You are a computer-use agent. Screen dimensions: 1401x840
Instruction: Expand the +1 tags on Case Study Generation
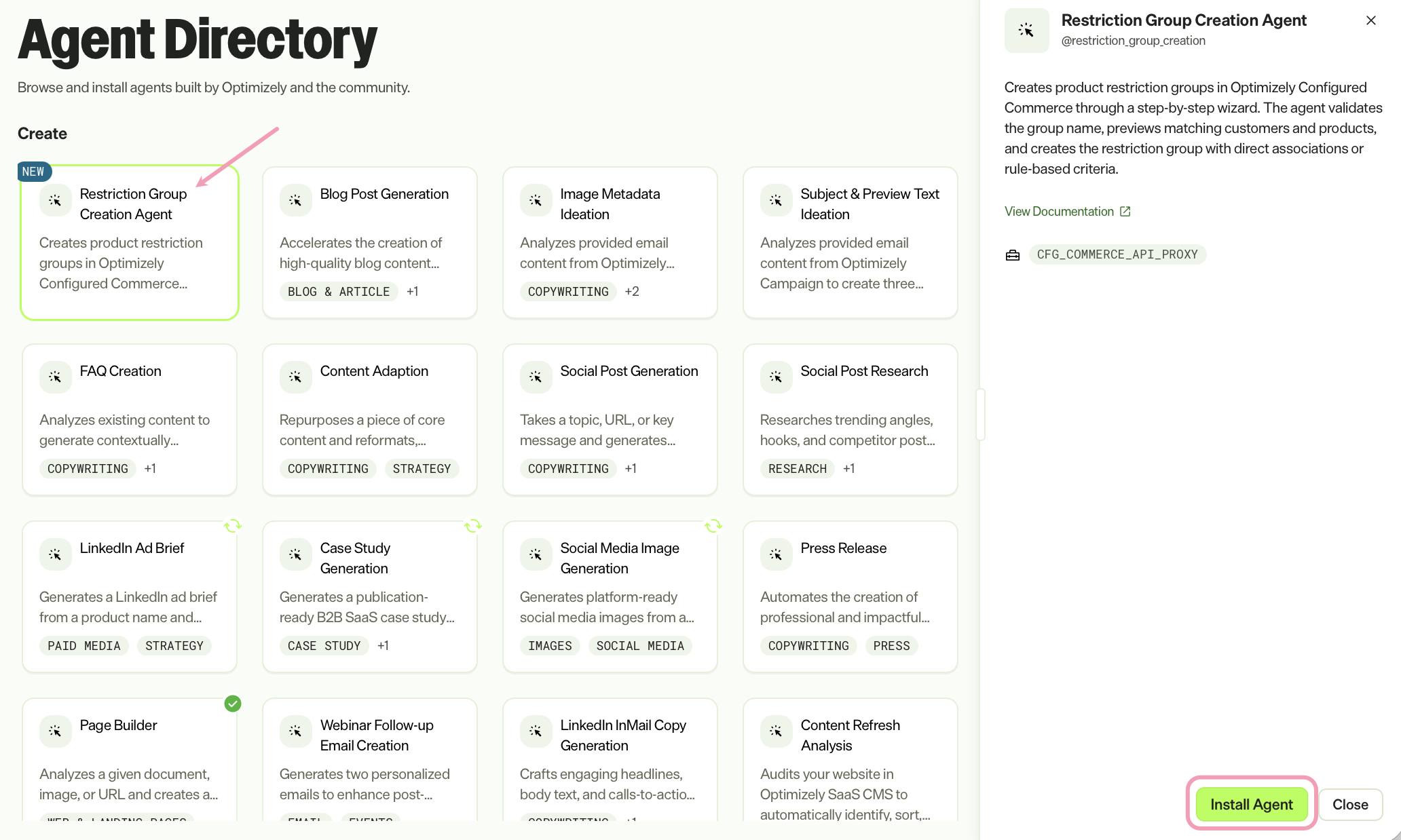point(384,646)
